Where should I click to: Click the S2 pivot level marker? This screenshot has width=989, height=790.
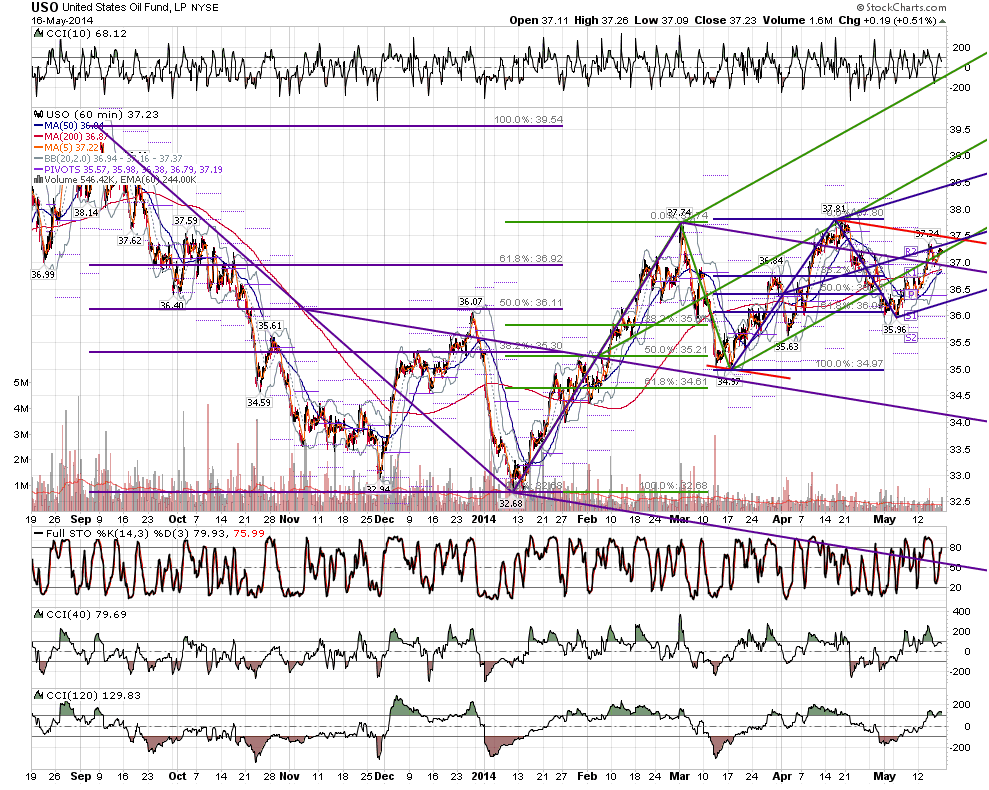tap(911, 338)
